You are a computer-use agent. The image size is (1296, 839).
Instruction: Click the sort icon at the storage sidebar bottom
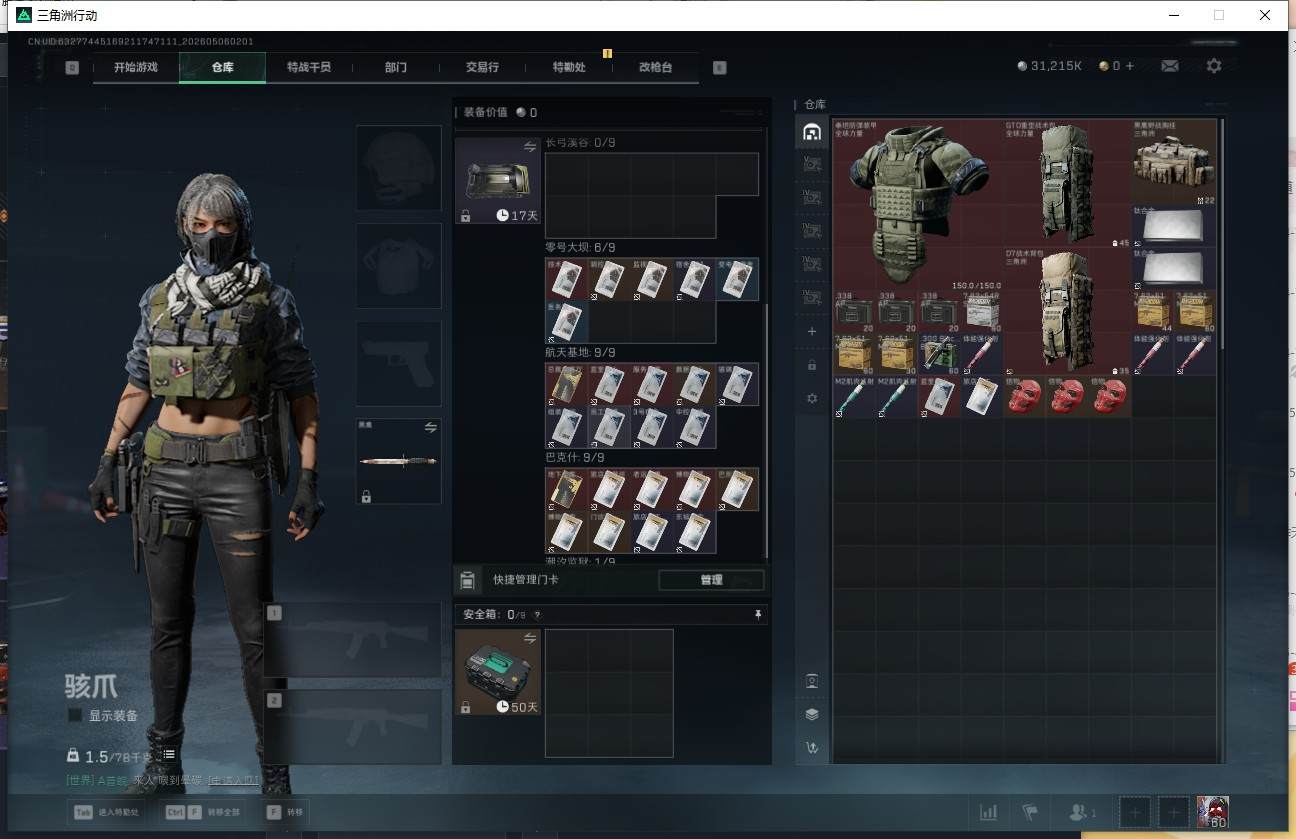(x=812, y=747)
